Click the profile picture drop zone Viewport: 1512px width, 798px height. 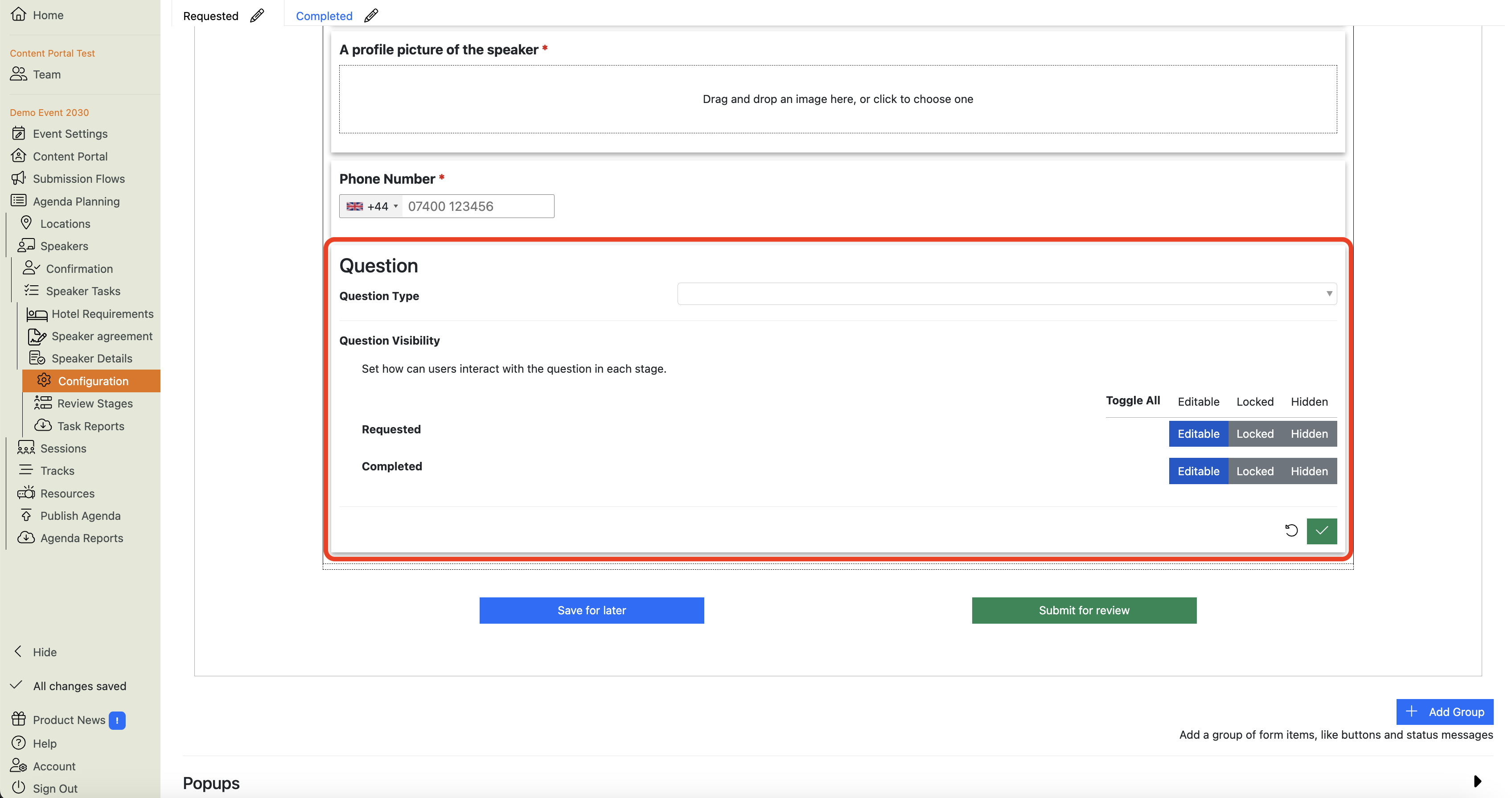pos(838,99)
